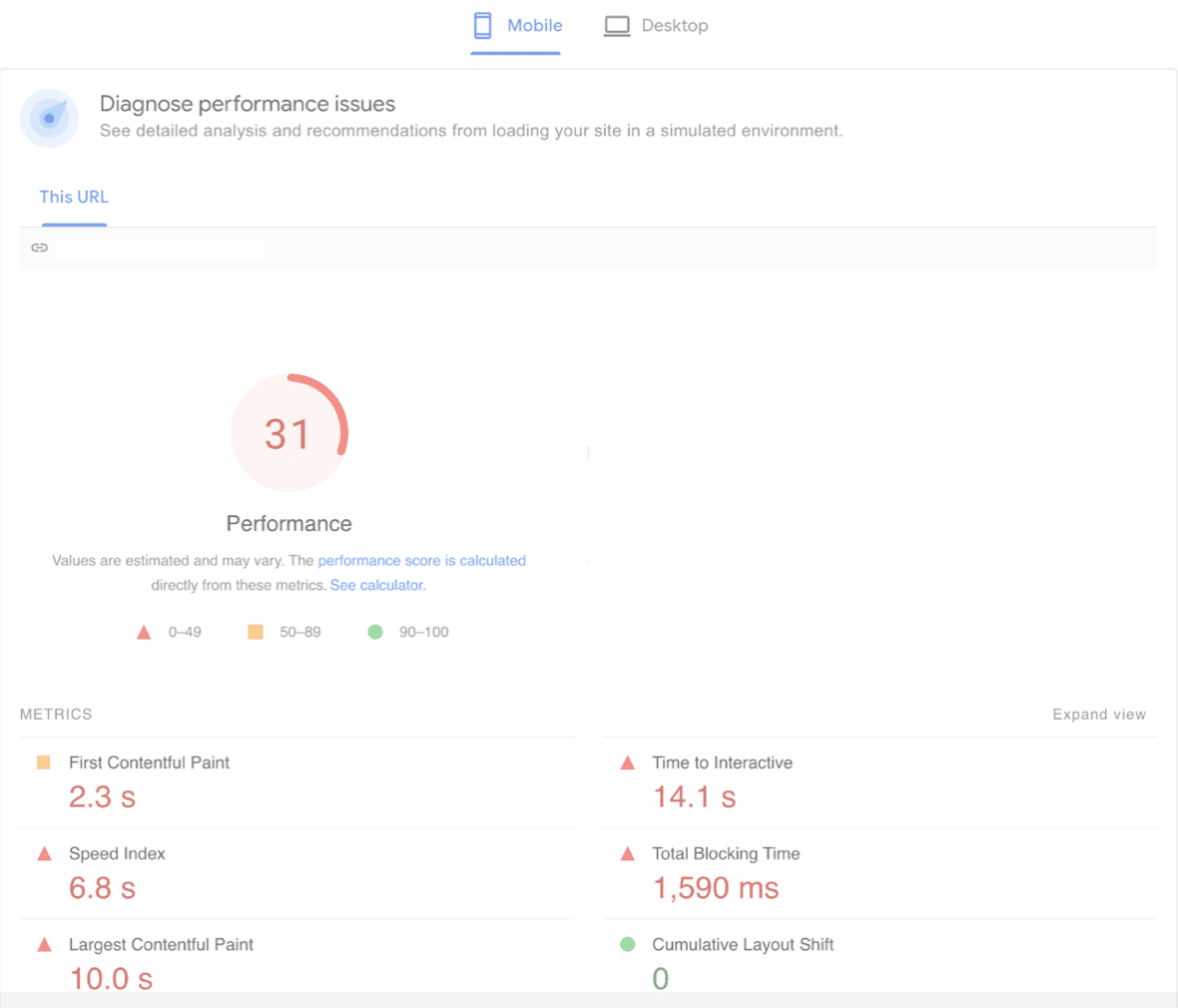The width and height of the screenshot is (1178, 1008).
Task: Click the Cumulative Layout Shift value 0
Action: pyautogui.click(x=660, y=979)
